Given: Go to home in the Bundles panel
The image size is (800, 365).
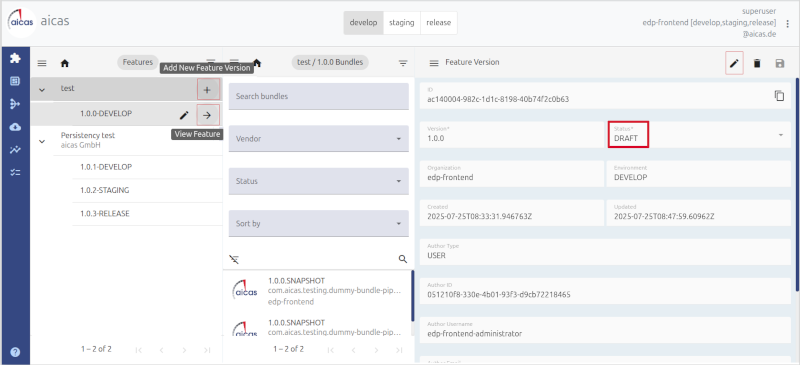Looking at the screenshot, I should [x=257, y=63].
